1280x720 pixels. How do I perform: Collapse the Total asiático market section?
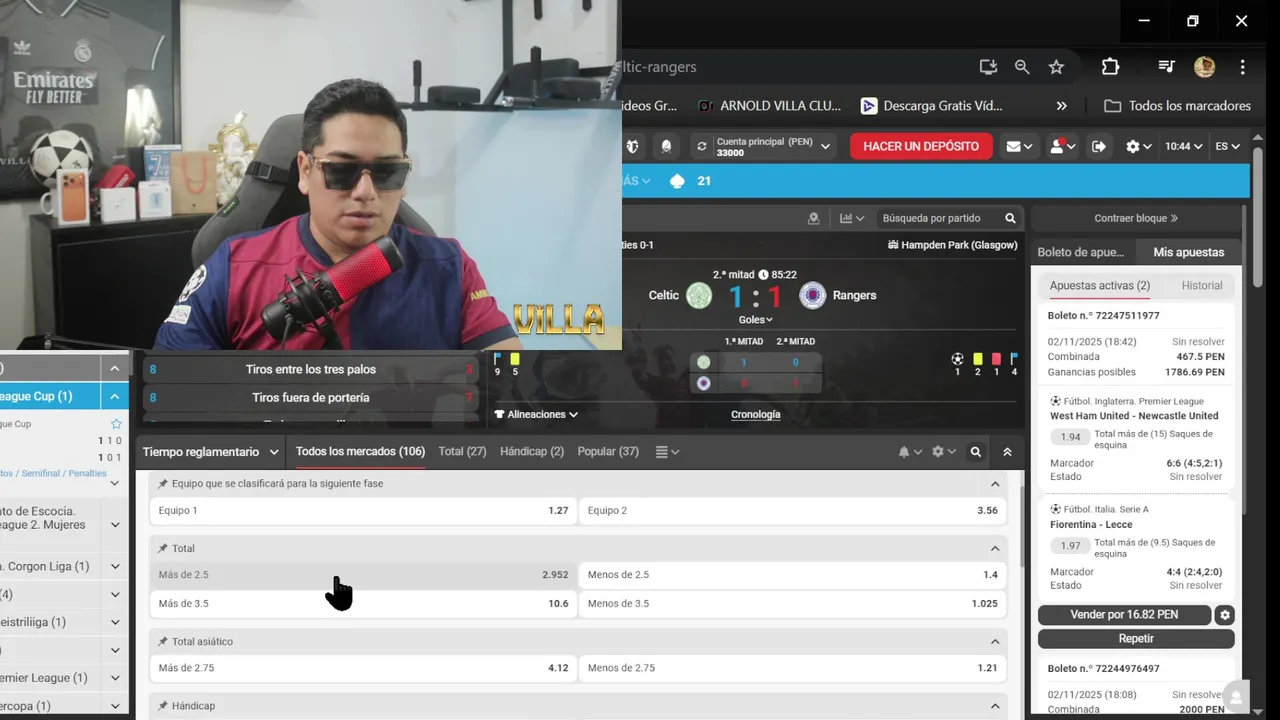(x=995, y=642)
